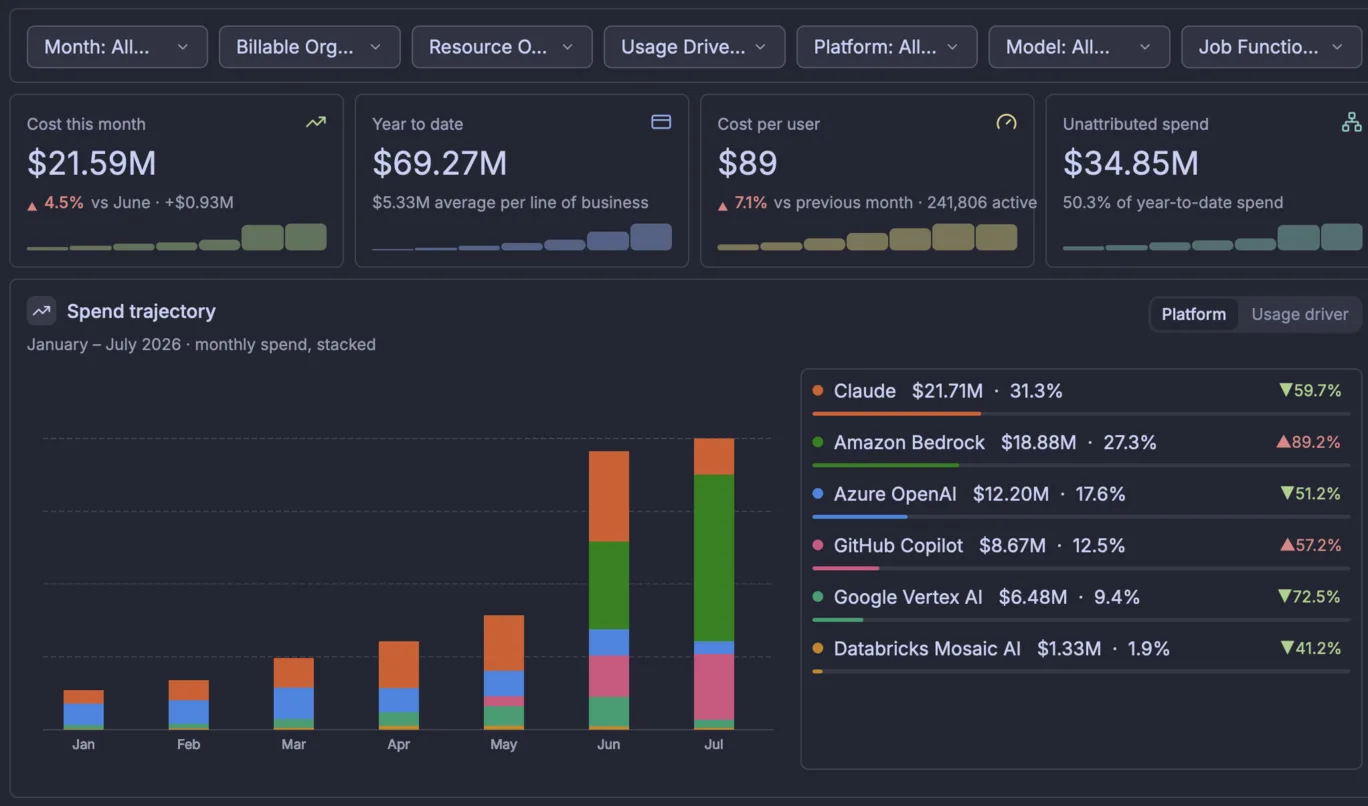Screen dimensions: 1368x806
Task: Click the 4.5% vs June change text
Action: 130,203
